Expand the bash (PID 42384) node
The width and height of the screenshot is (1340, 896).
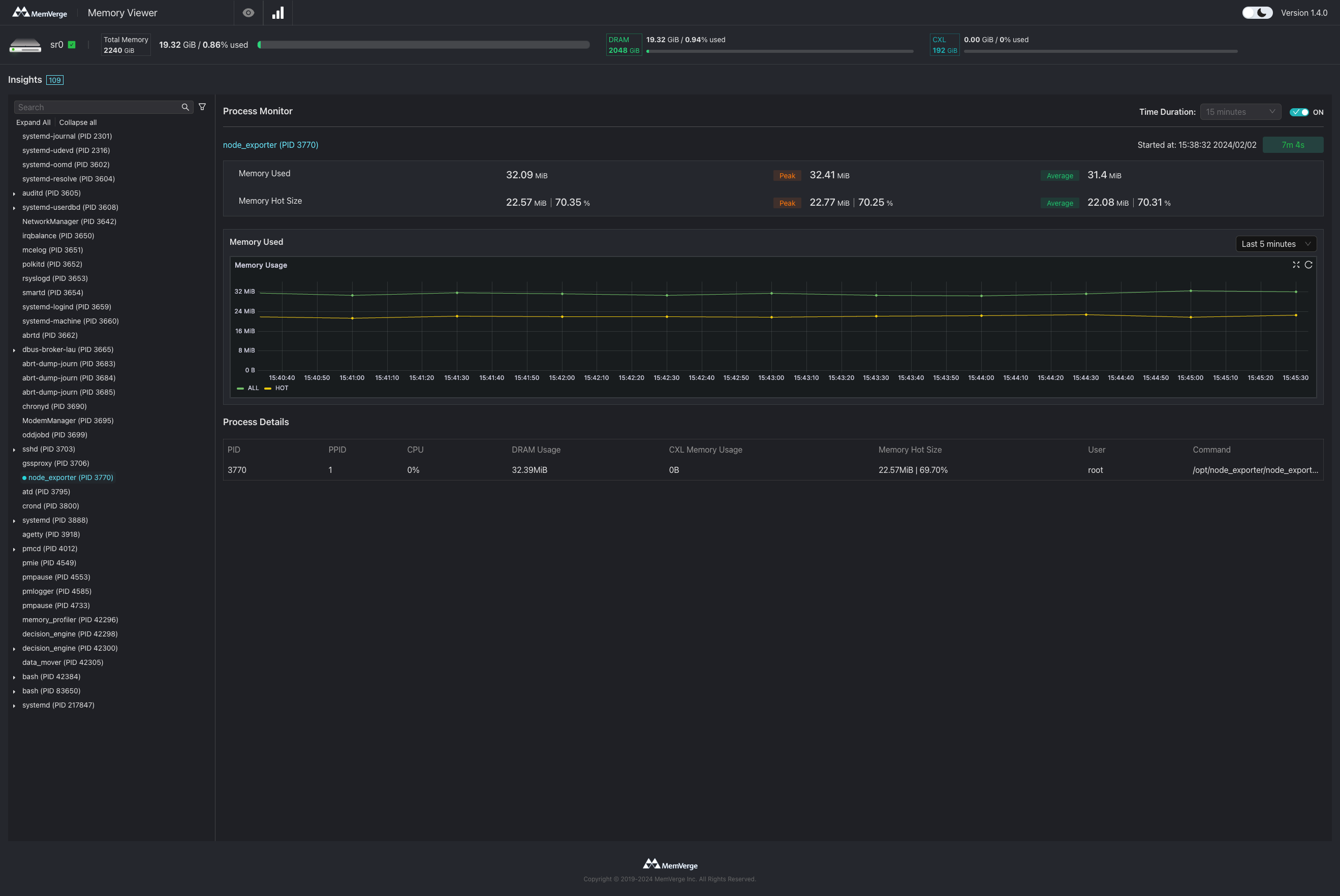[x=14, y=677]
